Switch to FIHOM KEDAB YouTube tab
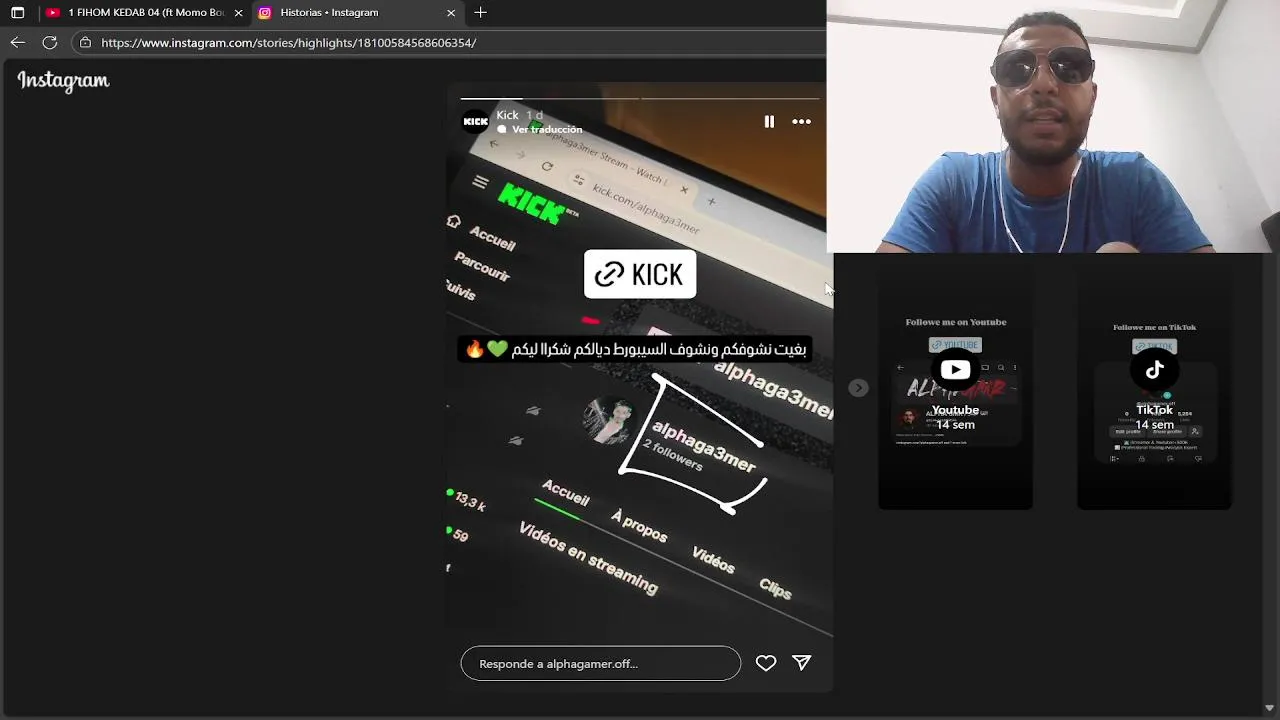Screen dimensions: 1280x720 click(x=146, y=13)
